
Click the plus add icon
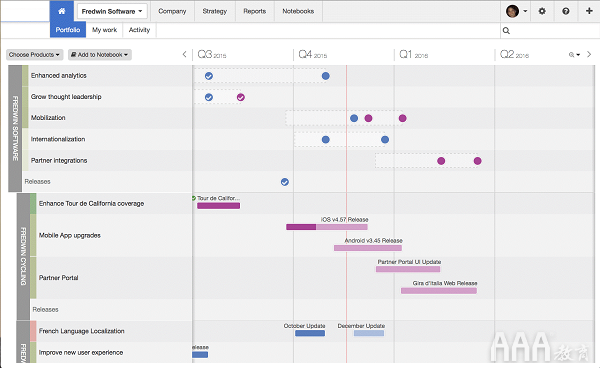tap(589, 11)
